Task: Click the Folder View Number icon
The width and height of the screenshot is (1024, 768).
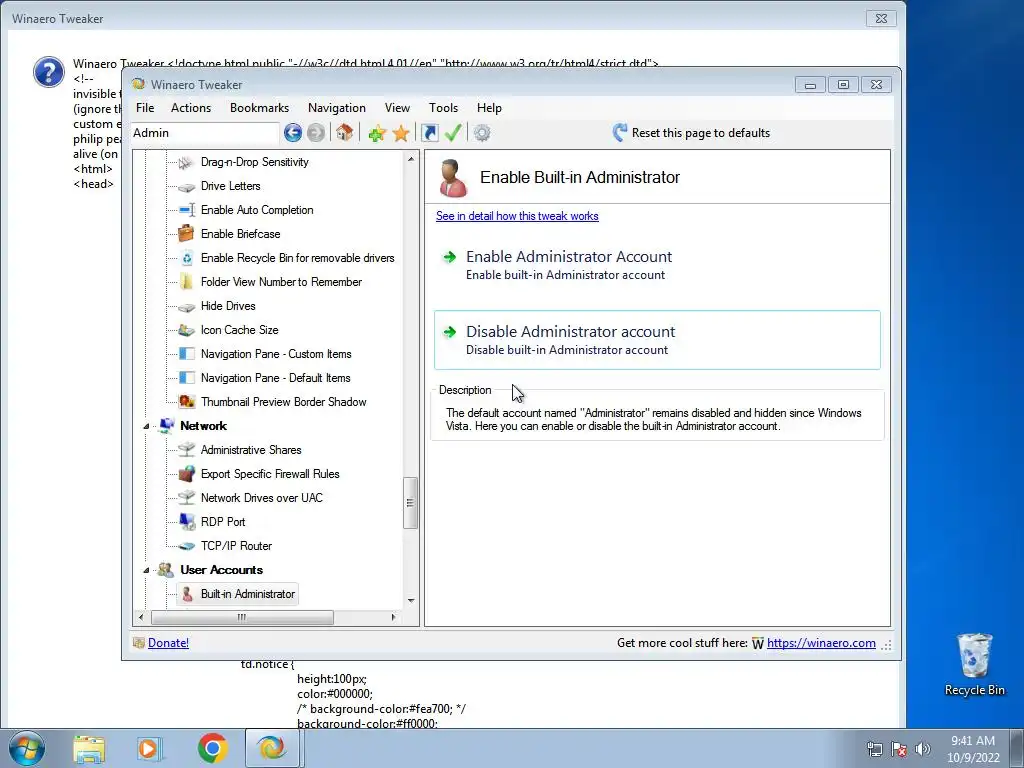Action: 186,281
